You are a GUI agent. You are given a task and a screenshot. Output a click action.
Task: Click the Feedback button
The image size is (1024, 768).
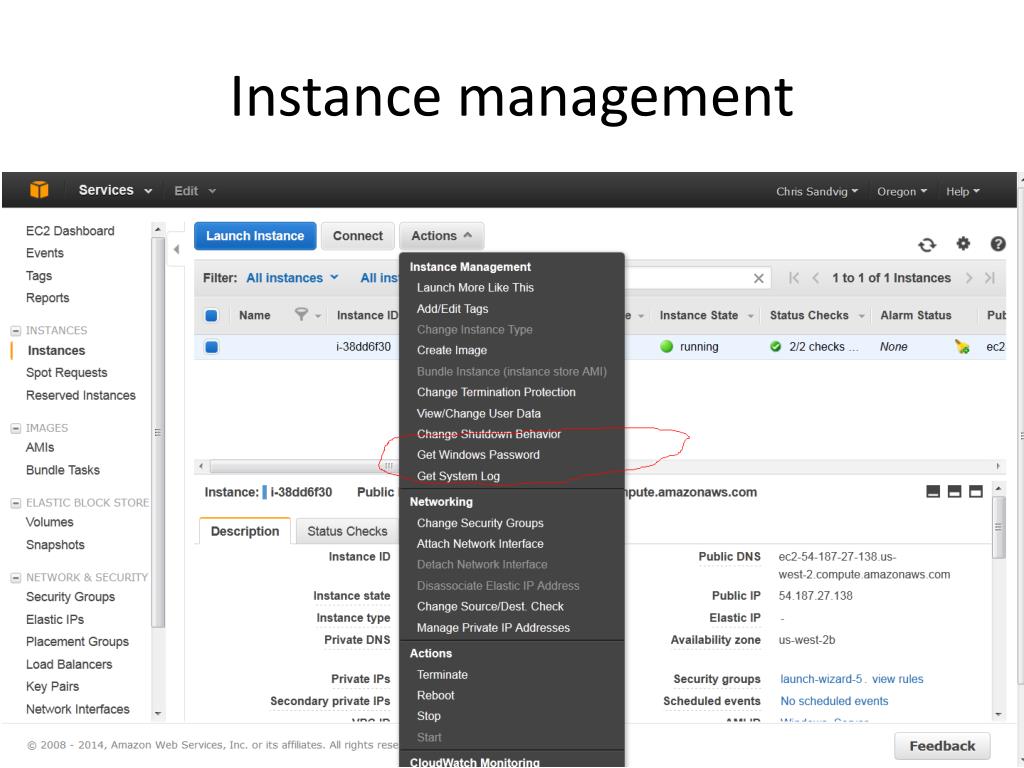pos(942,746)
